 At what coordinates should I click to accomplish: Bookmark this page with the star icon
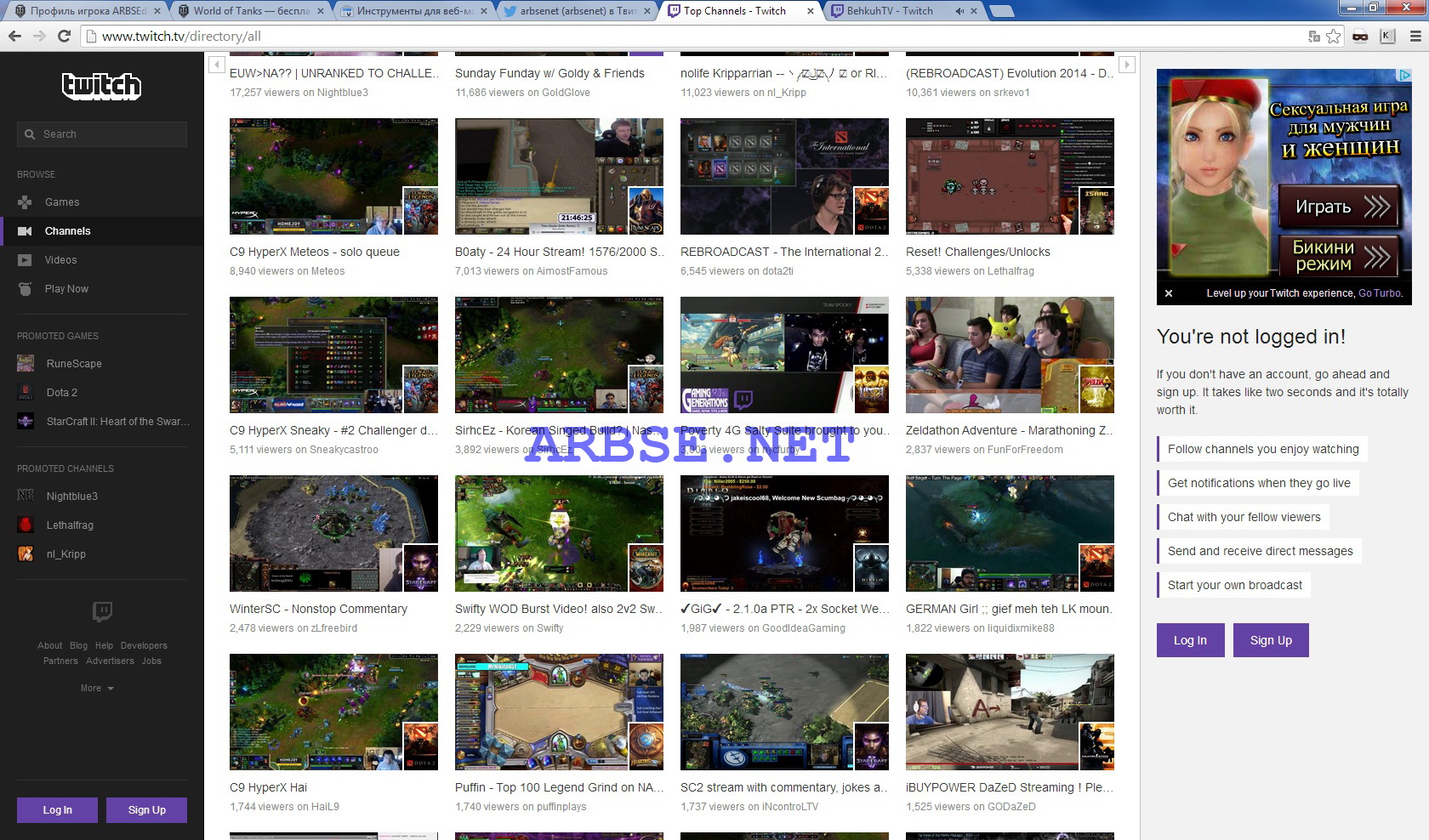pyautogui.click(x=1333, y=36)
